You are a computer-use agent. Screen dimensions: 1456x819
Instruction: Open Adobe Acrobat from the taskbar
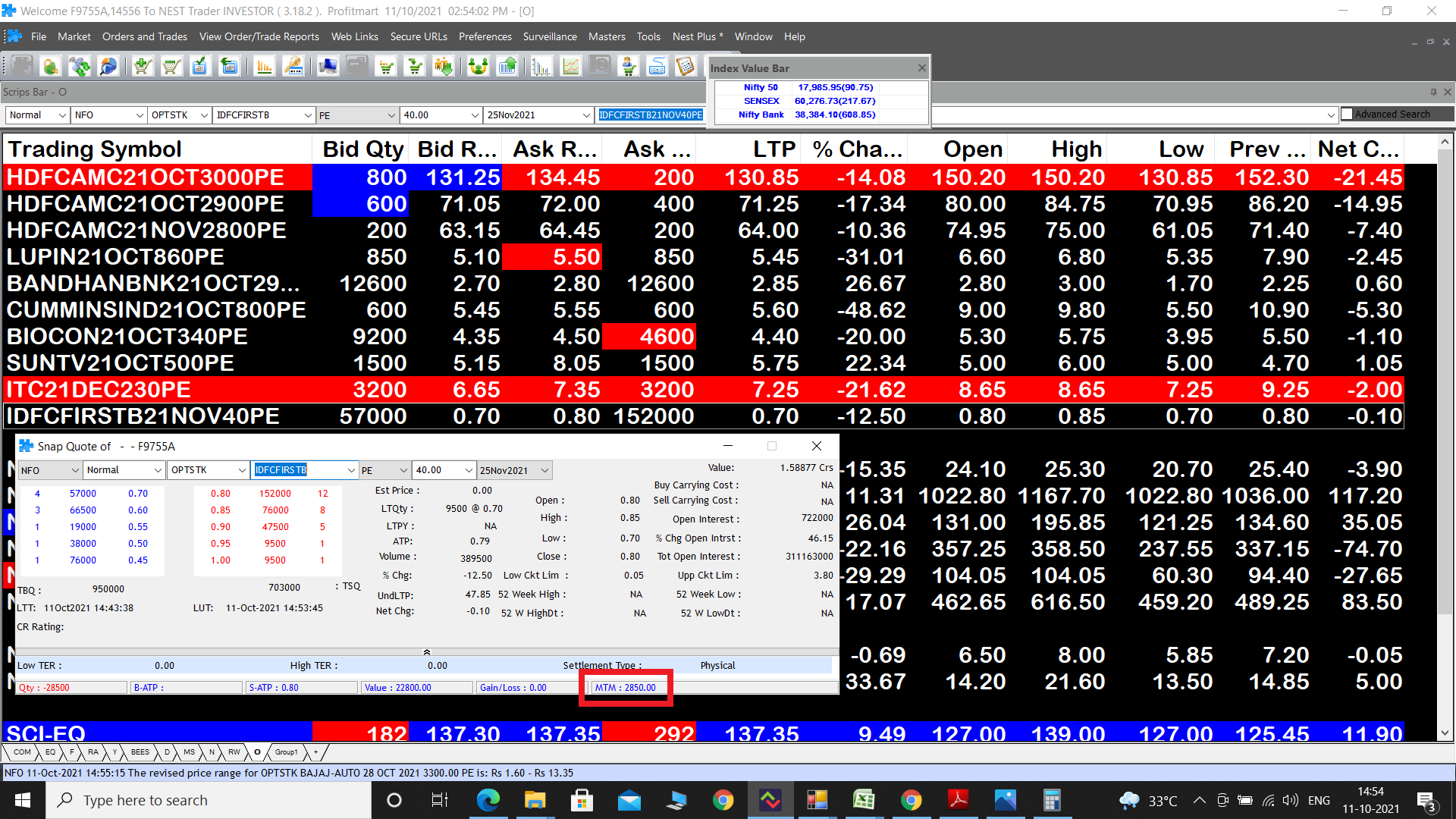(x=958, y=800)
